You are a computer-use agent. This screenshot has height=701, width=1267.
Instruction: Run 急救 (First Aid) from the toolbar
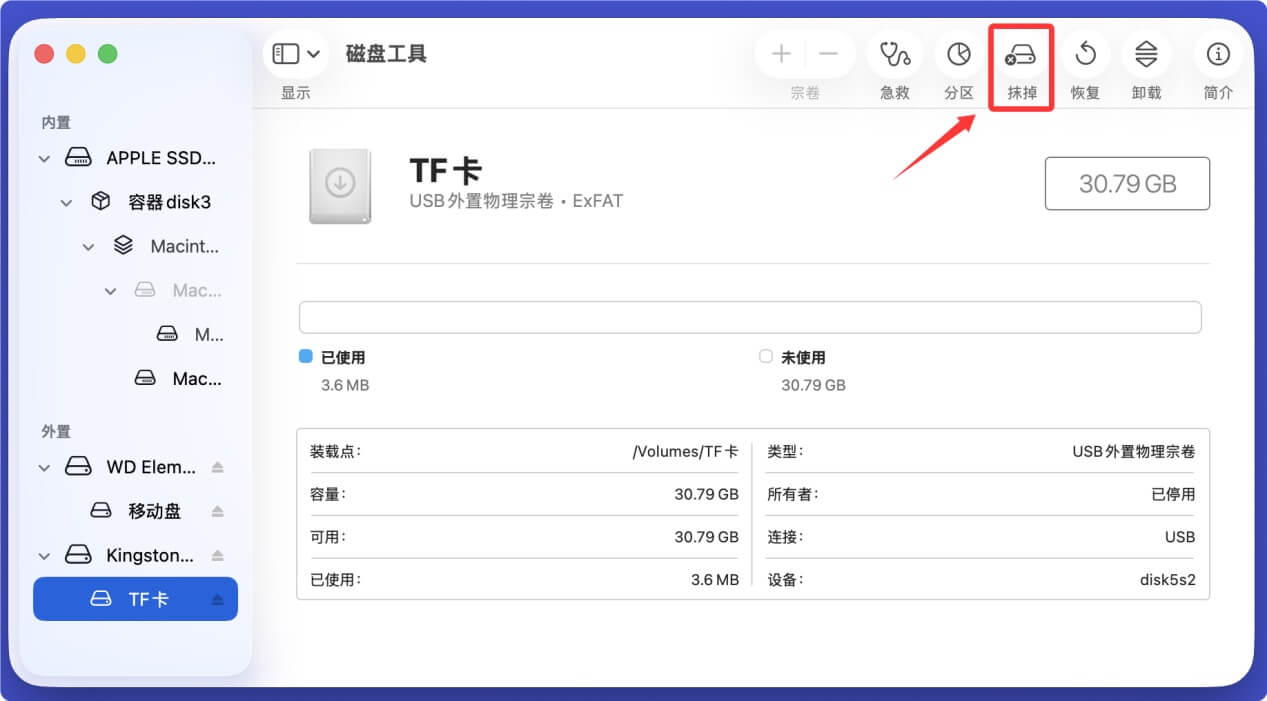894,55
